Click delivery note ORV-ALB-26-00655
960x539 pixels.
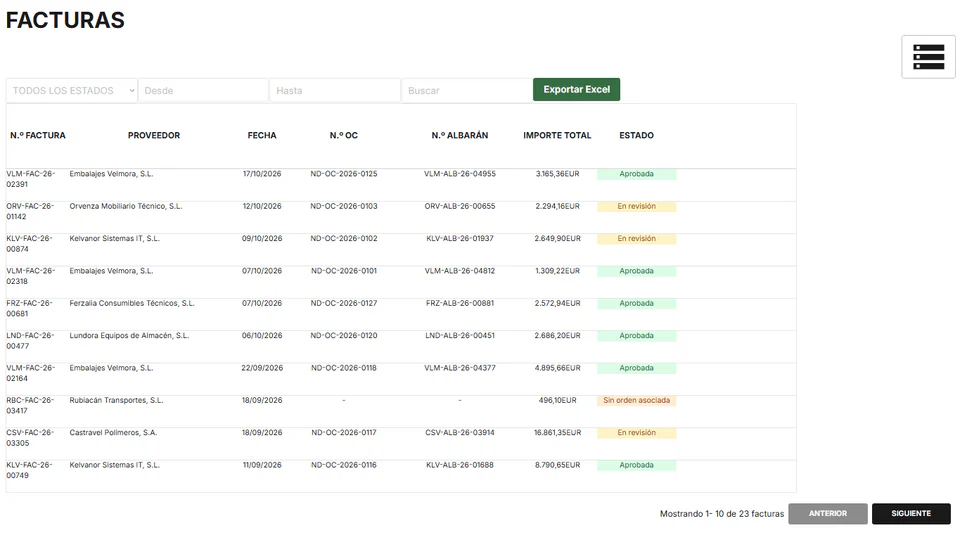coord(460,206)
